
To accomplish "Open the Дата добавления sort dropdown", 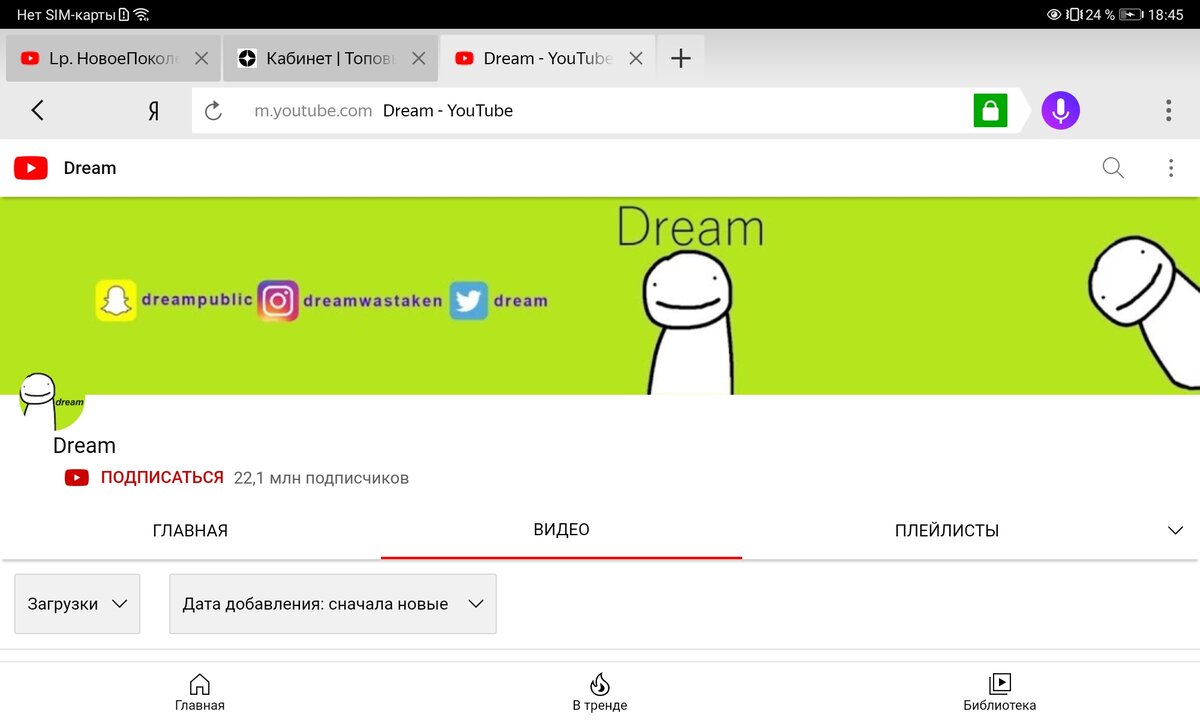I will click(x=333, y=604).
